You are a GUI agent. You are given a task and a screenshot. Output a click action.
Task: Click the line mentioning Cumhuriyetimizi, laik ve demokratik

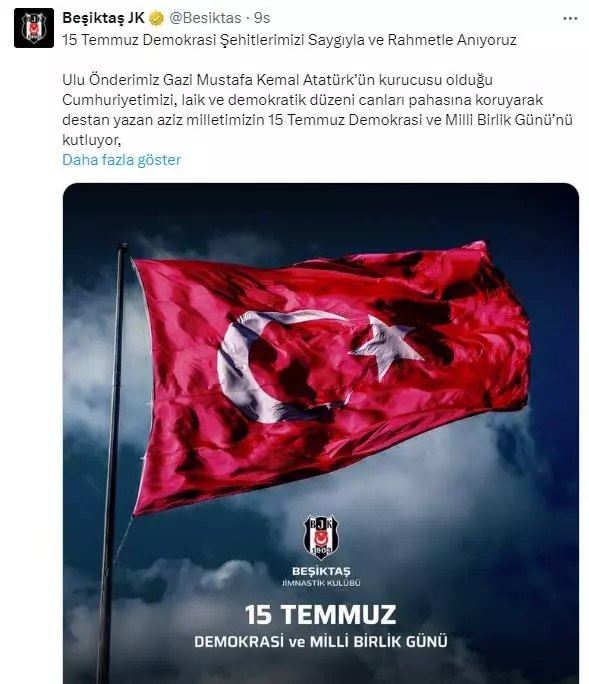(303, 100)
